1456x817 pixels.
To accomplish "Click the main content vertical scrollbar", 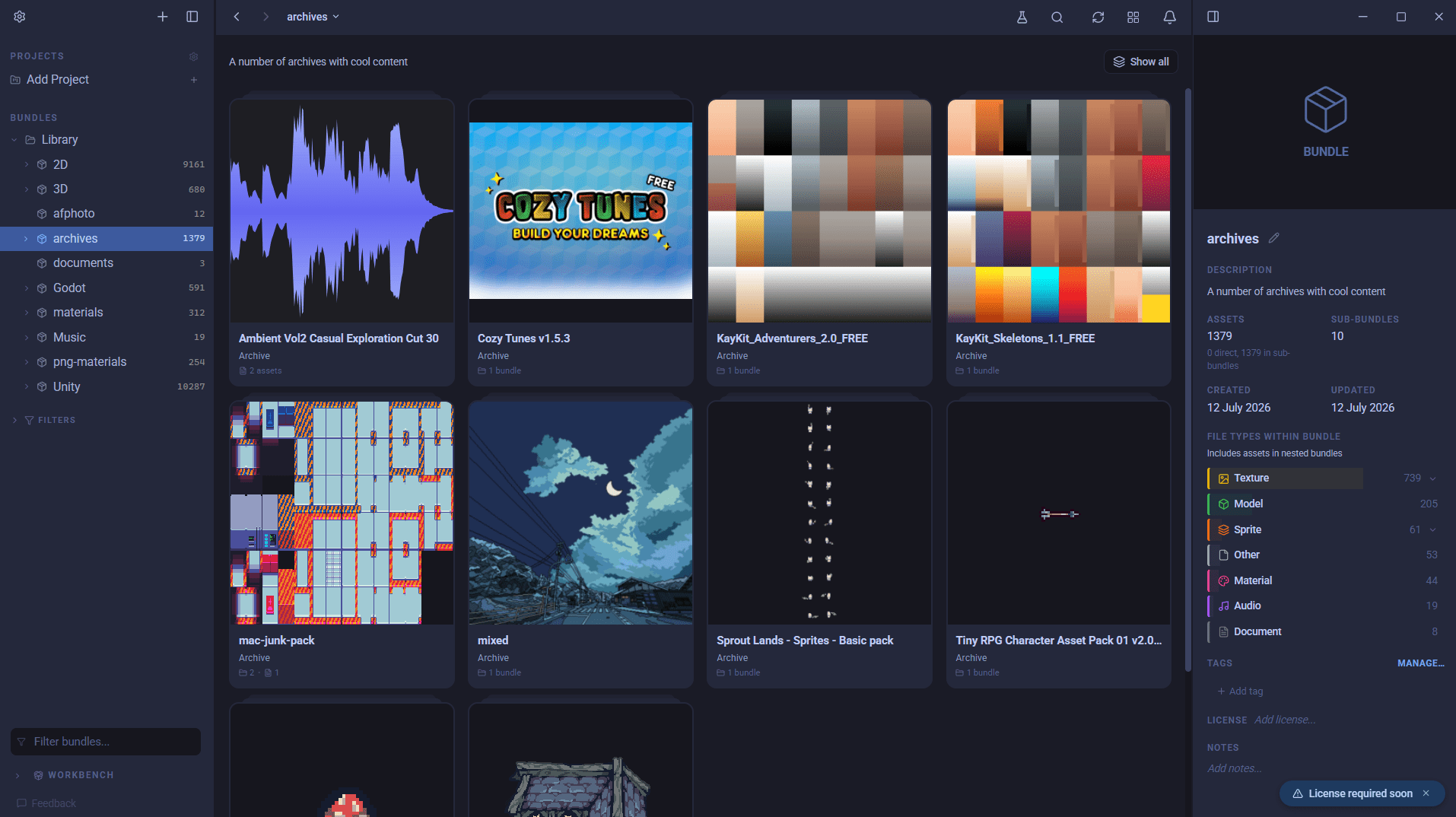I will coord(1187,380).
